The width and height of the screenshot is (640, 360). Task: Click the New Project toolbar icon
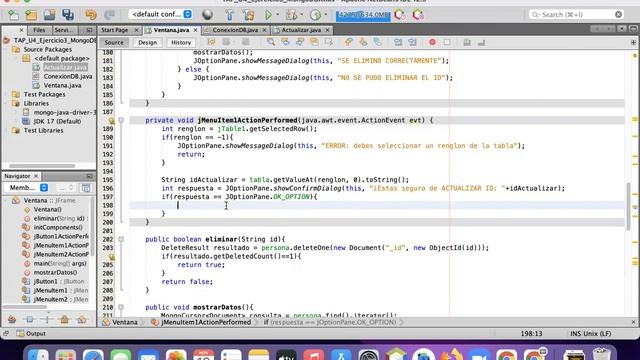[x=31, y=15]
